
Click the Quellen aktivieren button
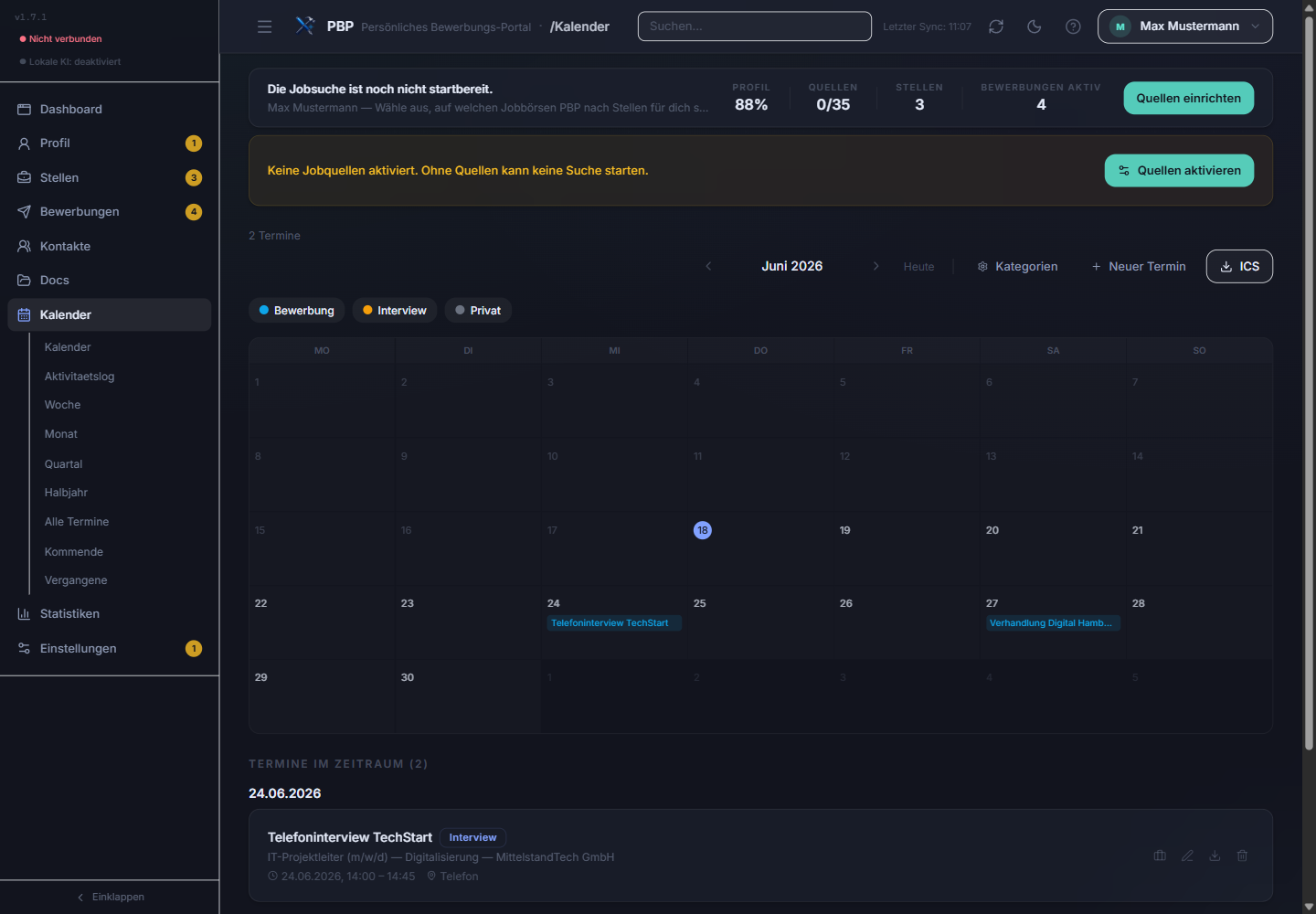click(1179, 170)
